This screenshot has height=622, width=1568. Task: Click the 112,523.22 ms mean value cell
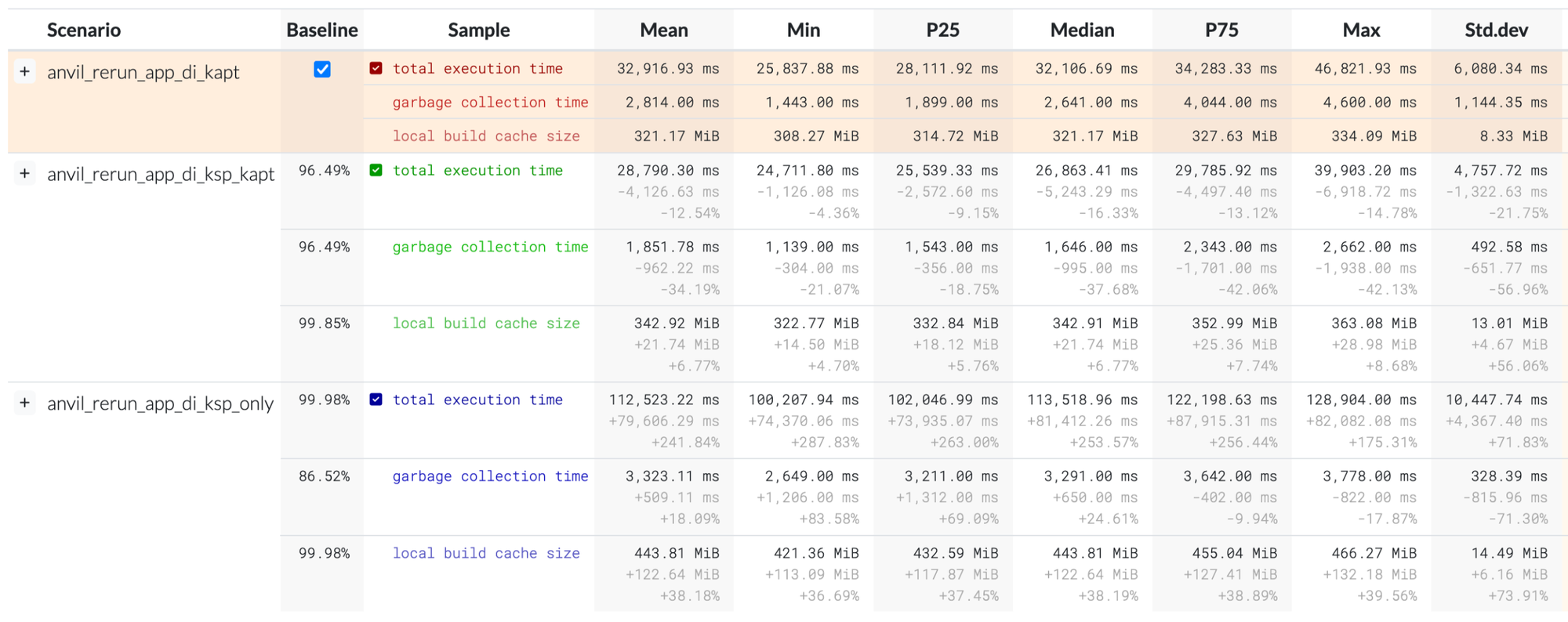point(664,400)
